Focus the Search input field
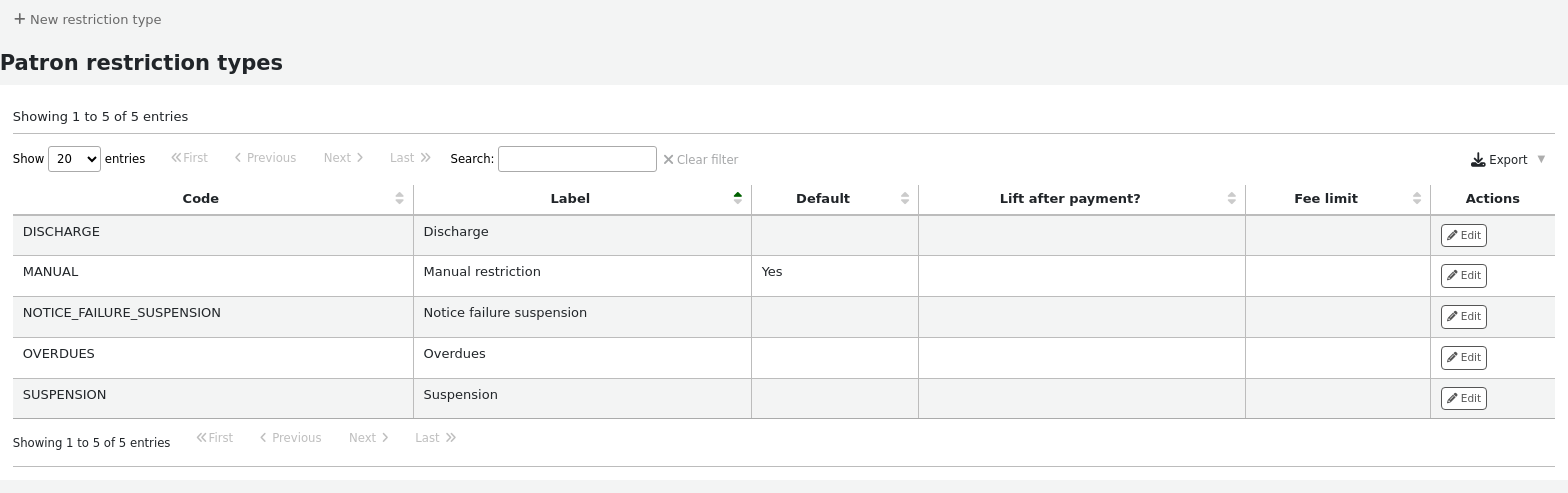The height and width of the screenshot is (493, 1568). pos(577,159)
